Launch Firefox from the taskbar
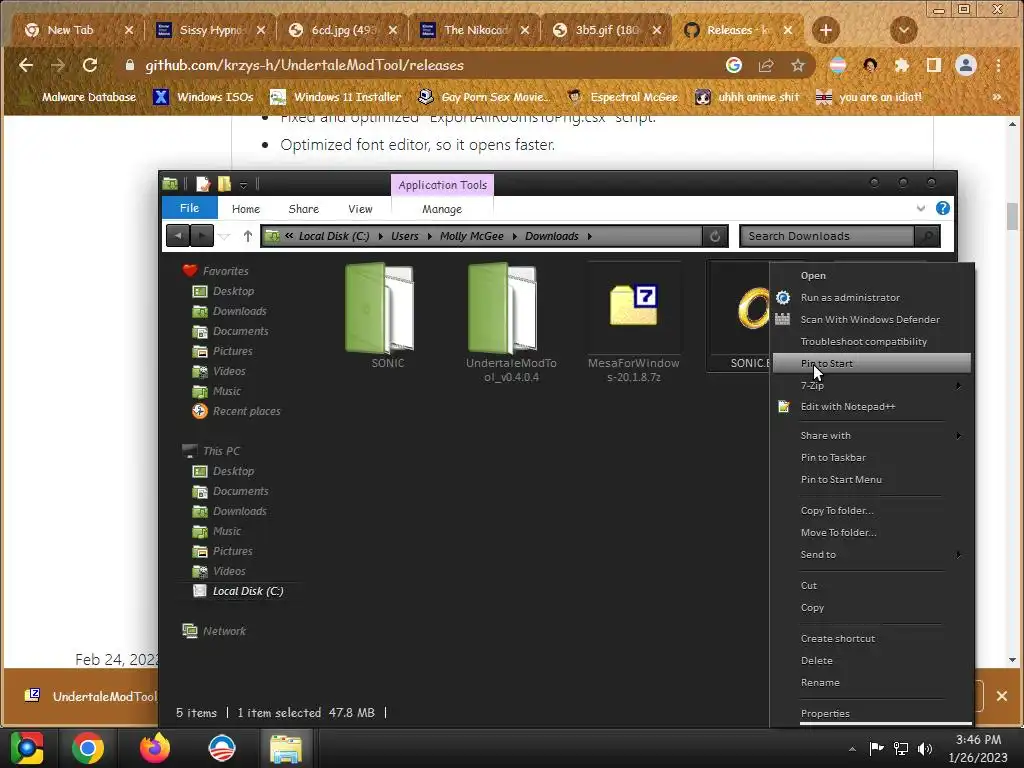 click(x=155, y=748)
